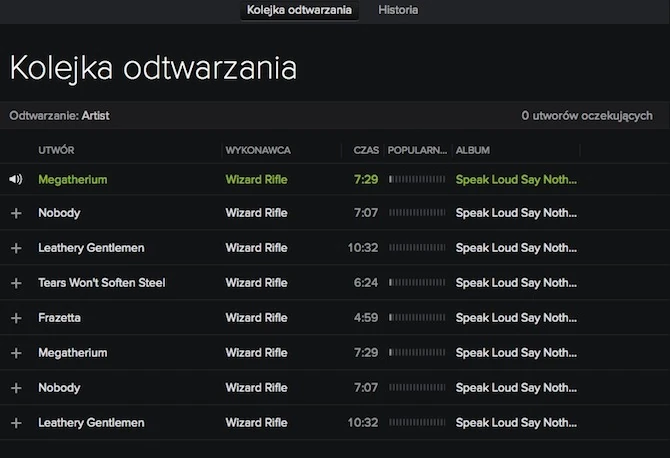This screenshot has width=670, height=458.
Task: Click the plus icon beside Tears Won't Soften Steel
Action: point(15,283)
